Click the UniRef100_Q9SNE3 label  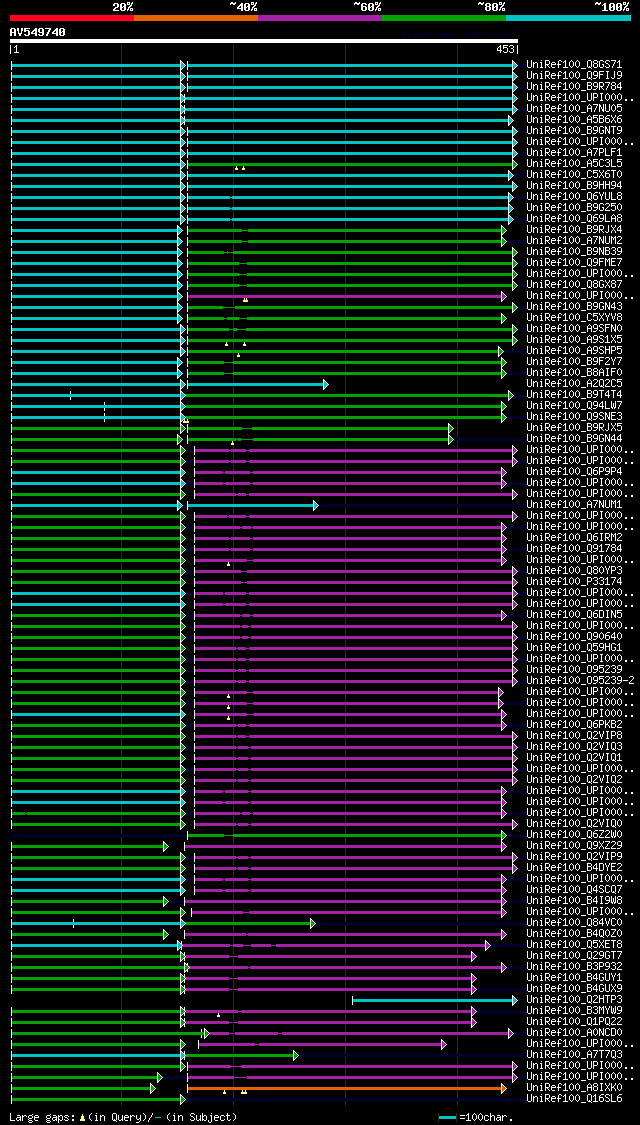point(574,416)
